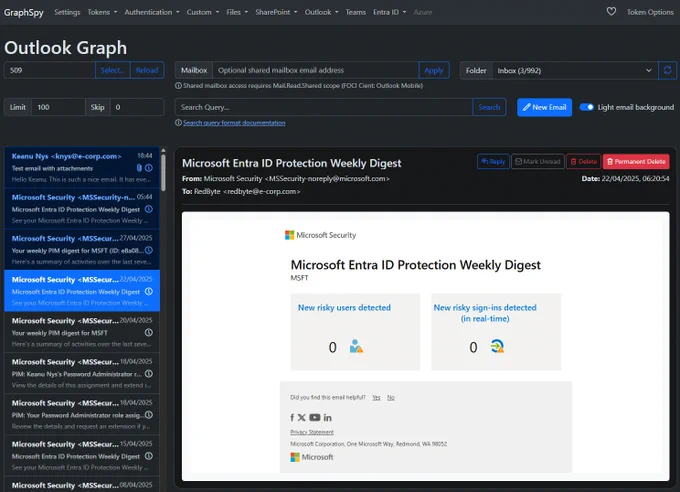Click info icon beside search query documentation

pos(178,123)
